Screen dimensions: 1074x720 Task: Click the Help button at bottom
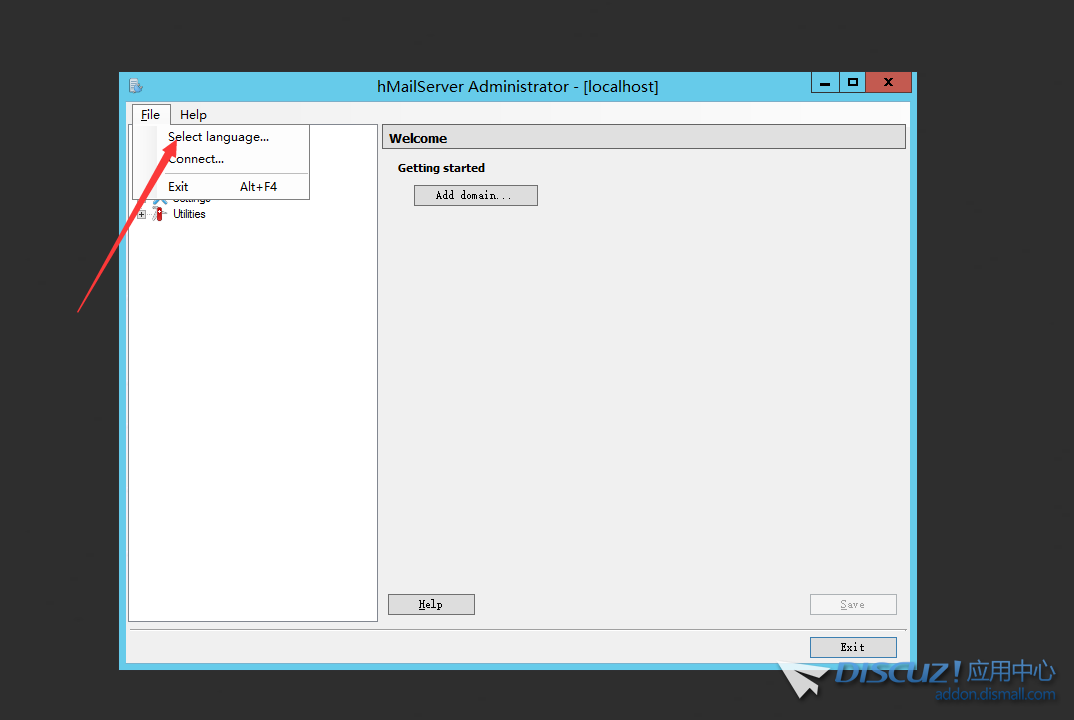point(431,604)
